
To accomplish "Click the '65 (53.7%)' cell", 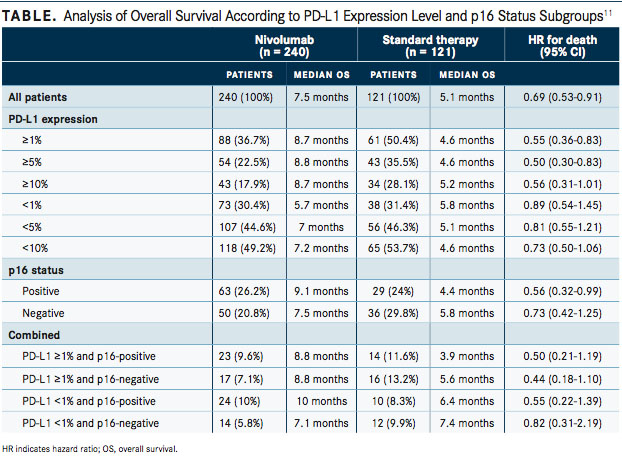I will point(393,248).
